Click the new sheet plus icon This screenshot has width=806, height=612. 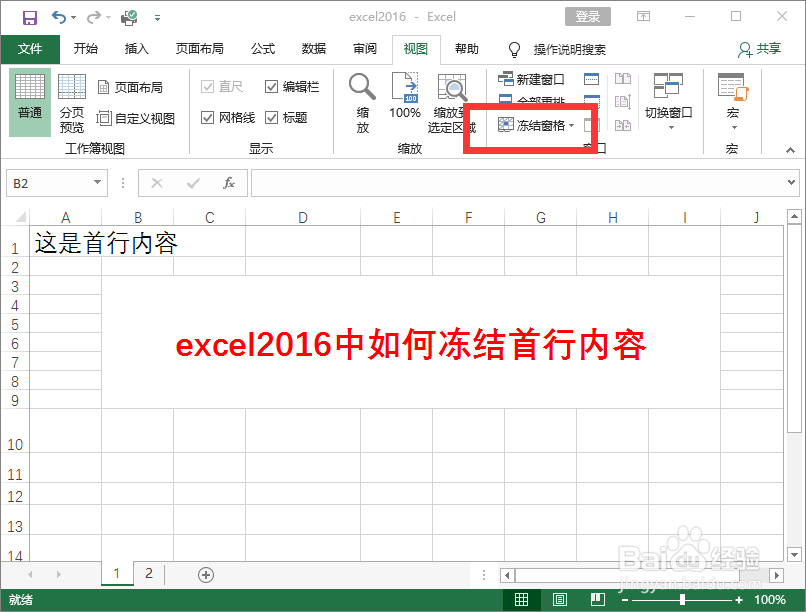point(206,574)
